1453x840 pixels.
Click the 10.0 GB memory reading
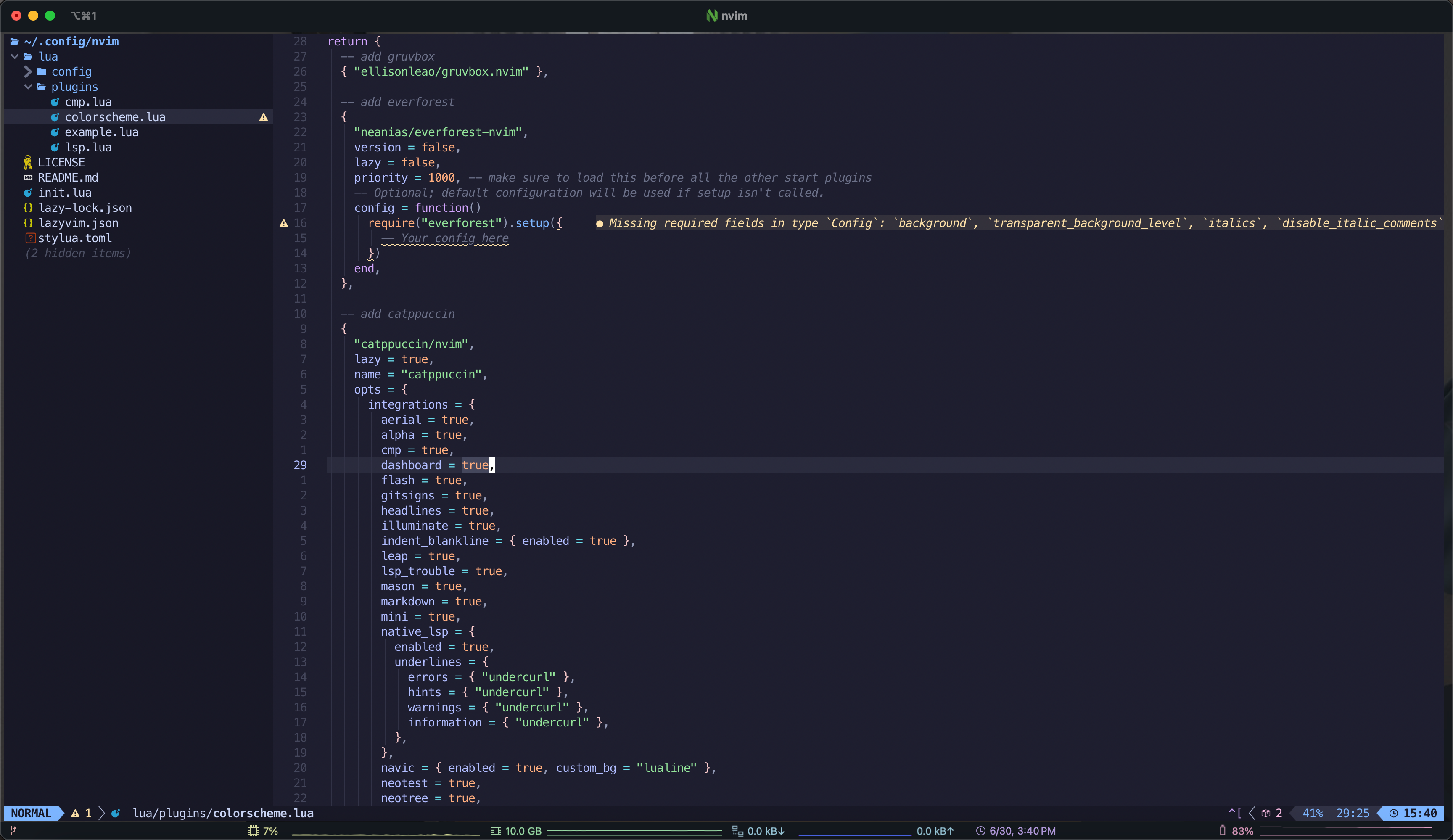click(523, 831)
